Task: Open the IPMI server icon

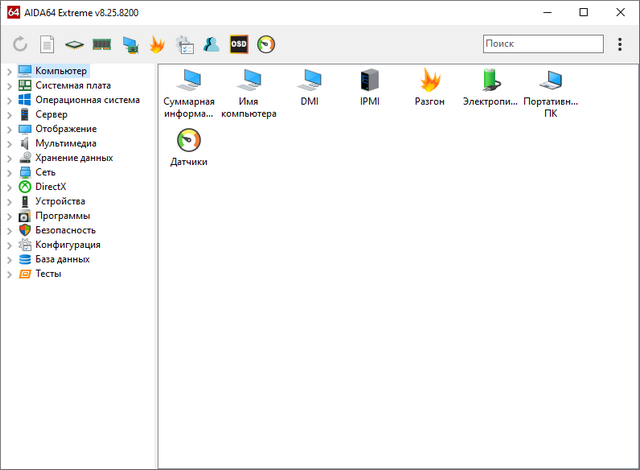Action: click(370, 88)
